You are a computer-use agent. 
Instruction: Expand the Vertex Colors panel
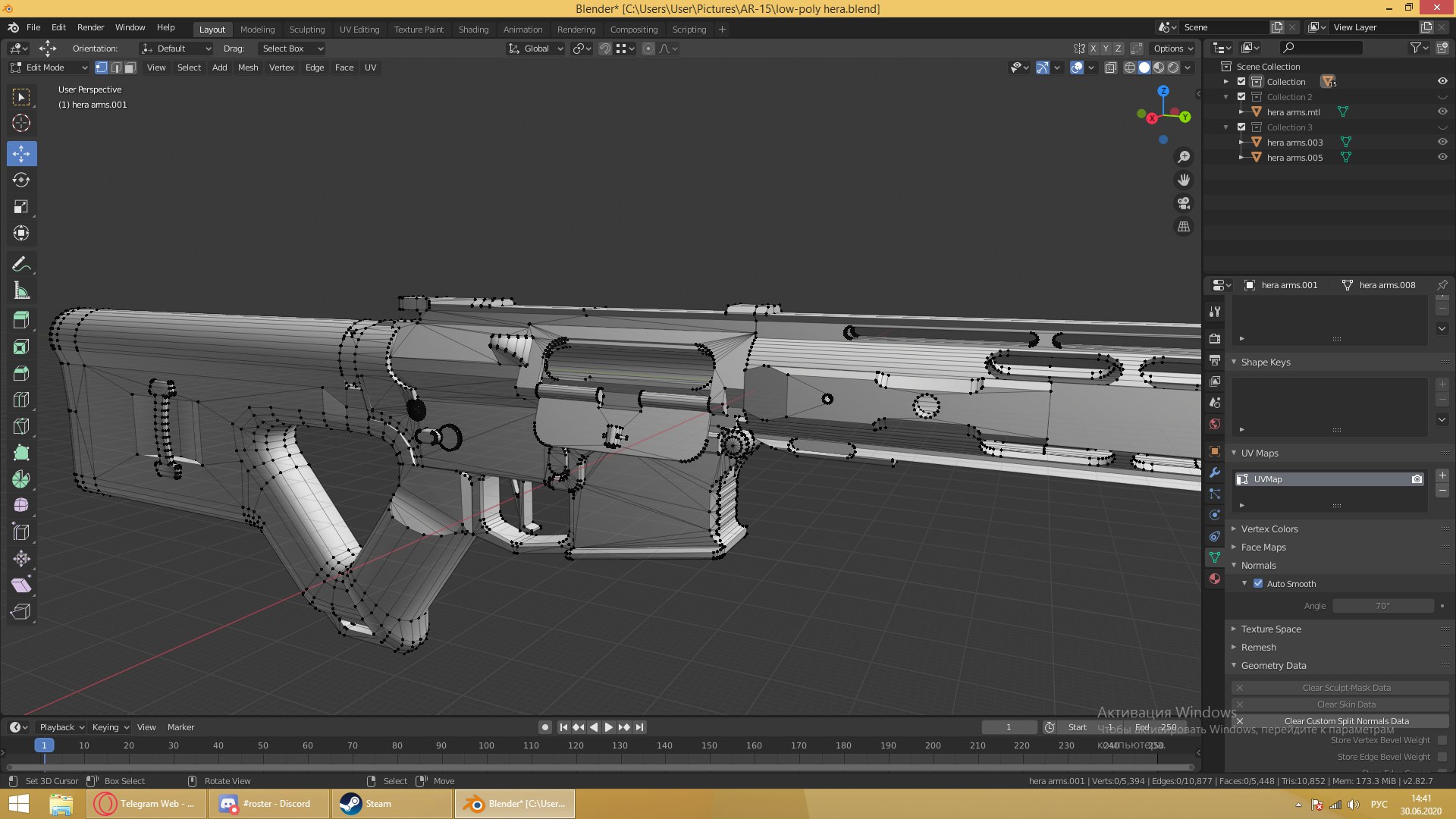(x=1269, y=529)
